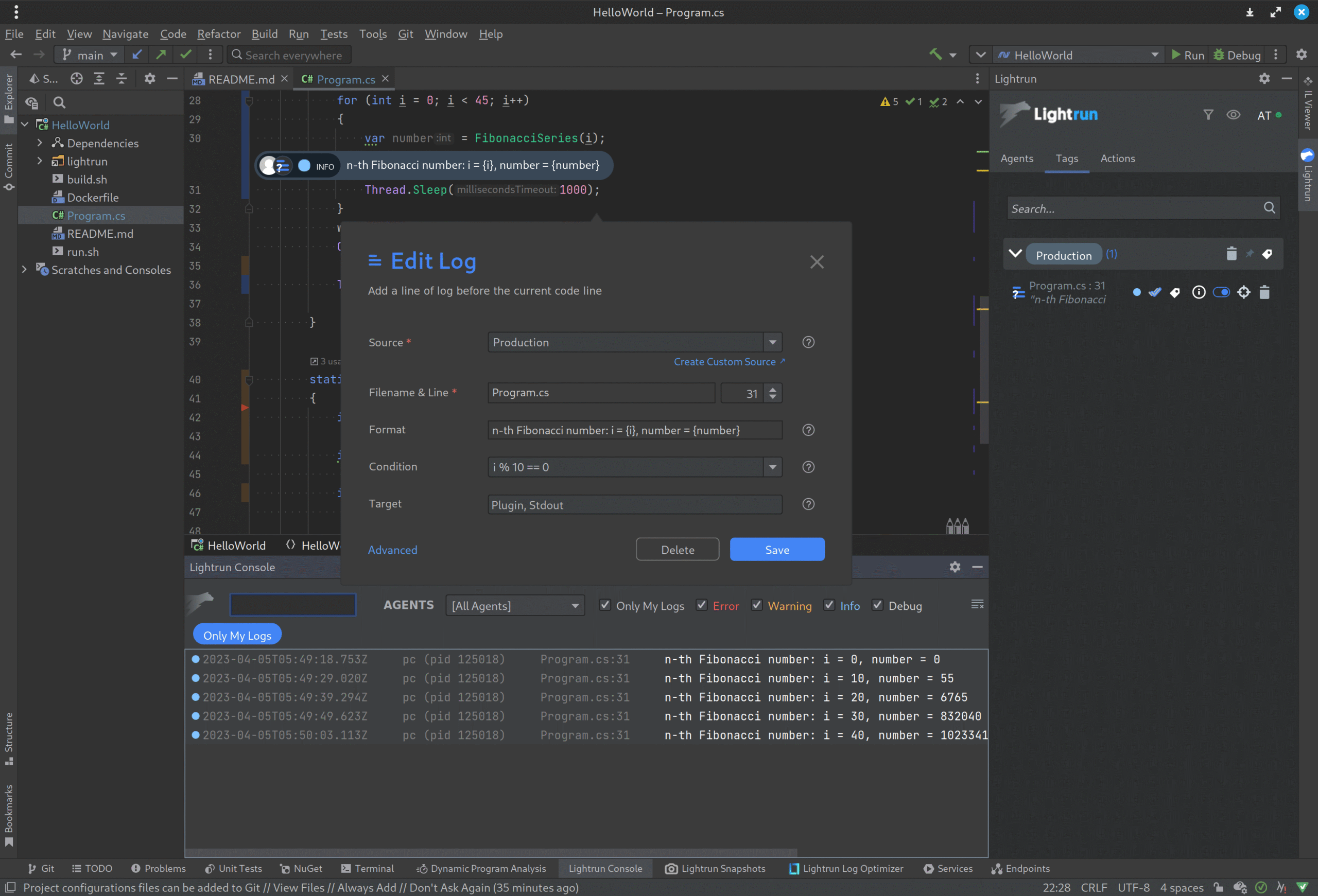Screen dimensions: 1318x896
Task: Click the Build hammer icon in the toolbar
Action: (935, 55)
